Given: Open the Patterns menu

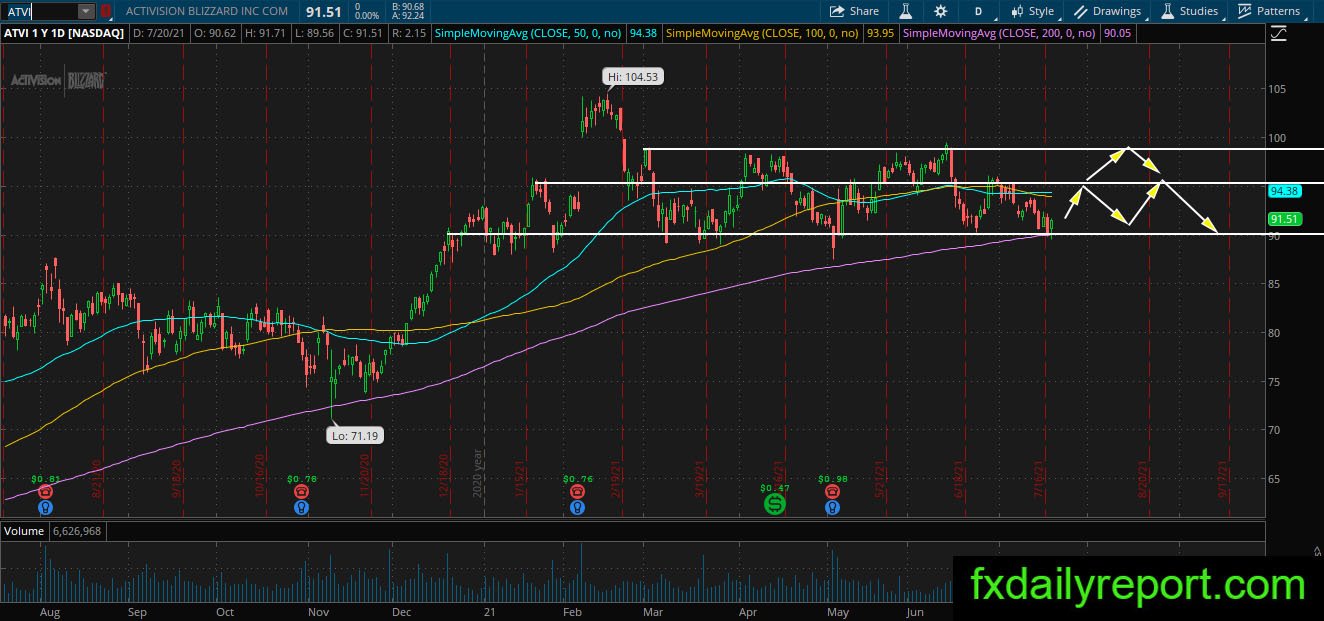Looking at the screenshot, I should pyautogui.click(x=1269, y=11).
